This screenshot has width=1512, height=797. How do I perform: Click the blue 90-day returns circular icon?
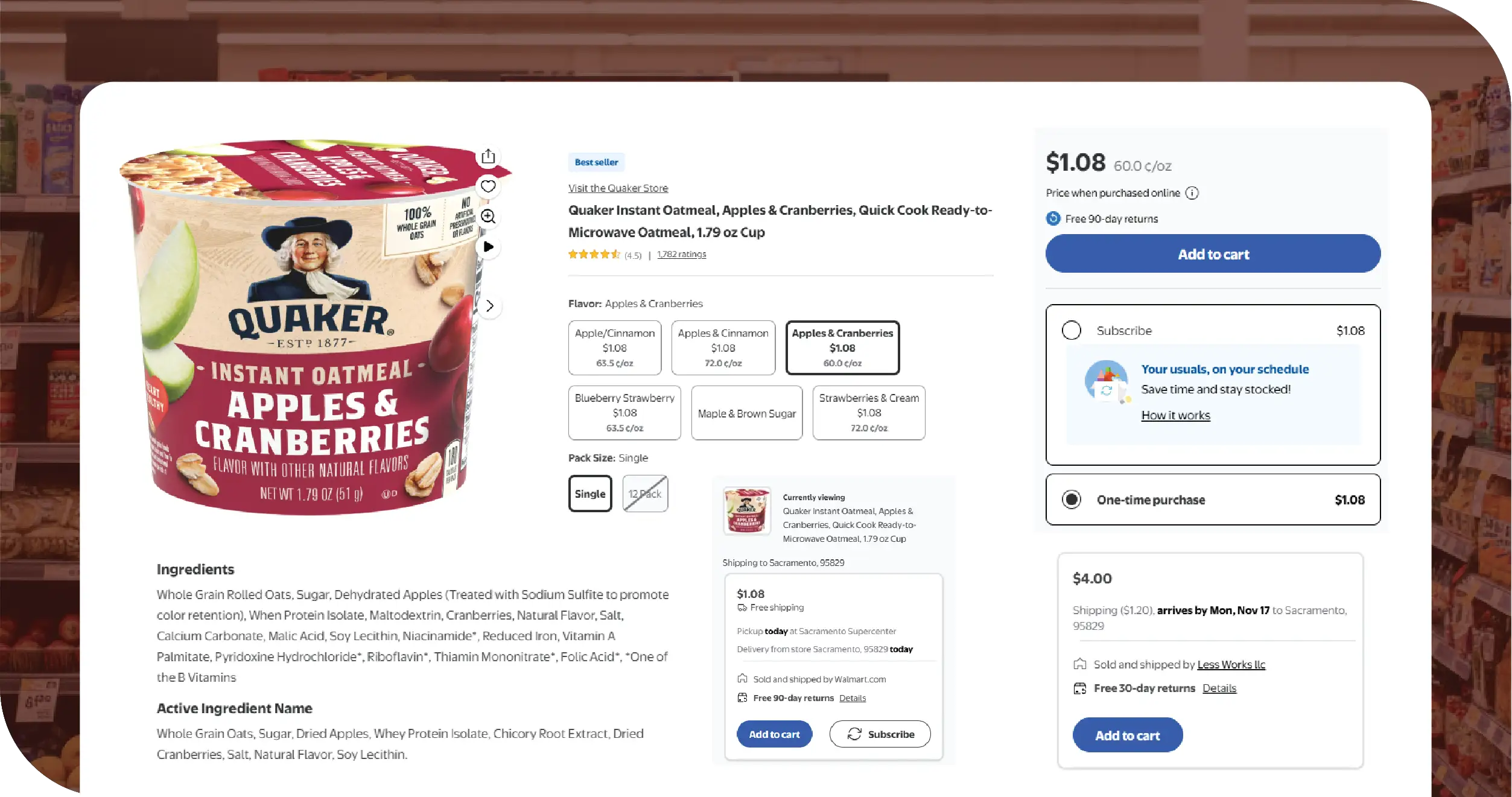pos(1052,218)
